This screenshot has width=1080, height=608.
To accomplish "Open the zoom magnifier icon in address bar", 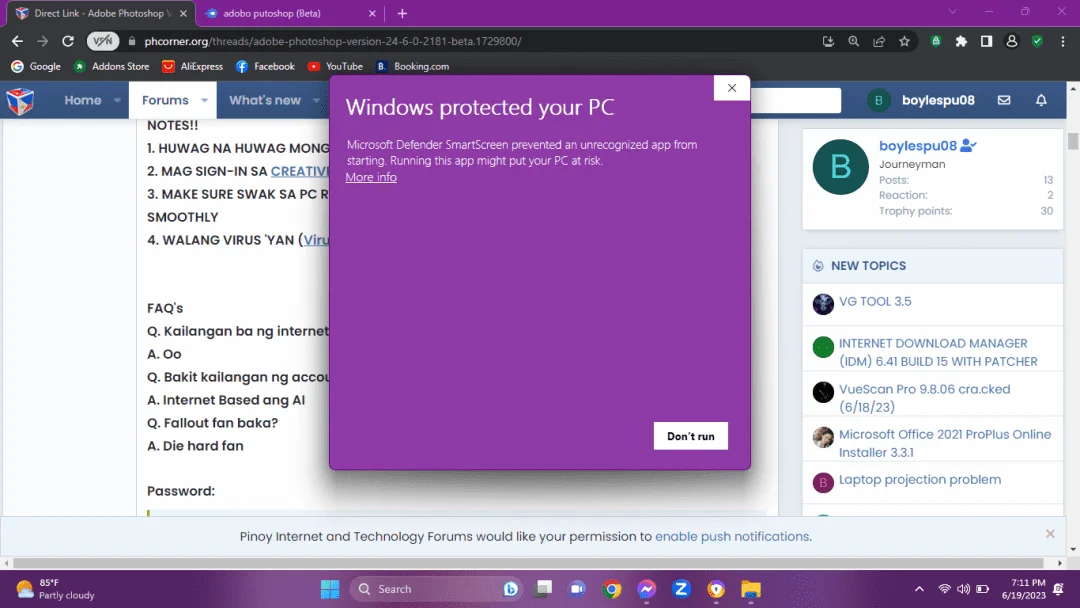I will click(x=853, y=41).
